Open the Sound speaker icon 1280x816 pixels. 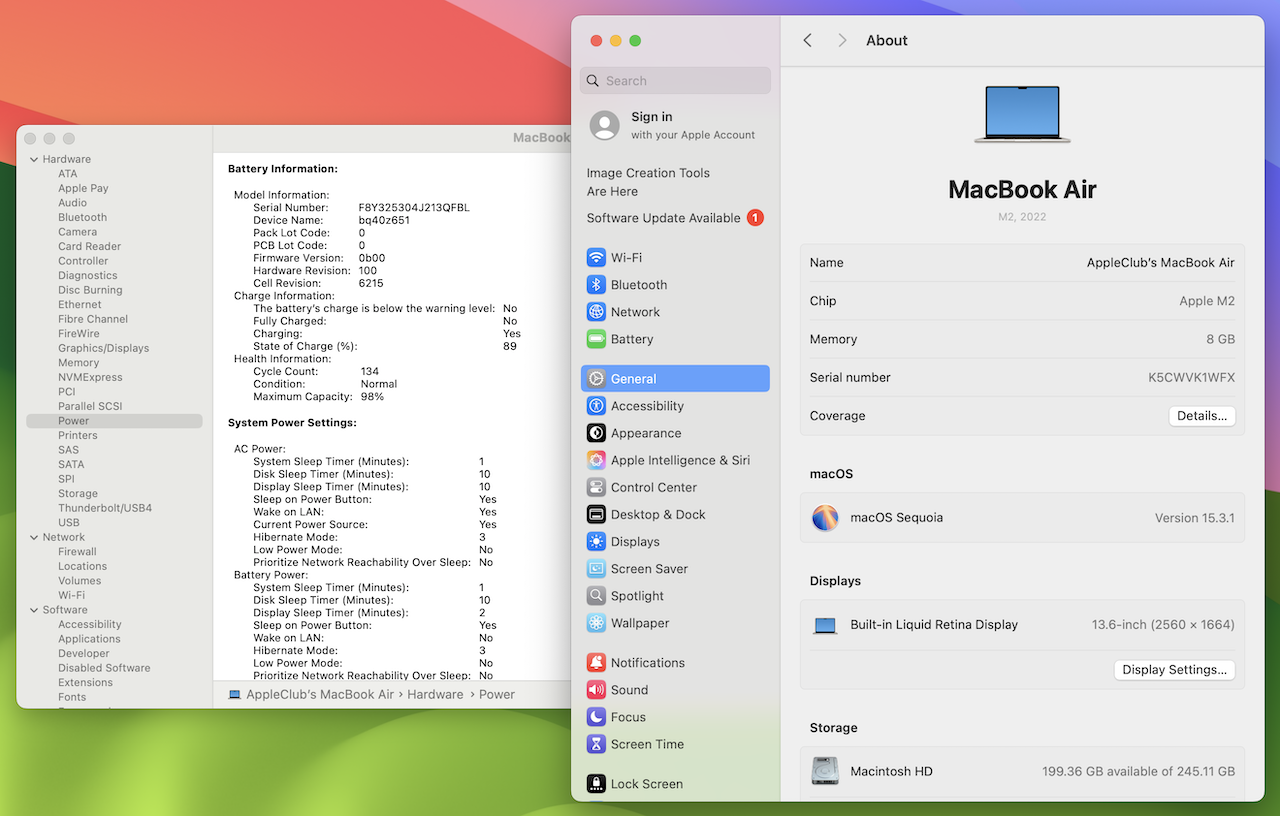(x=596, y=690)
